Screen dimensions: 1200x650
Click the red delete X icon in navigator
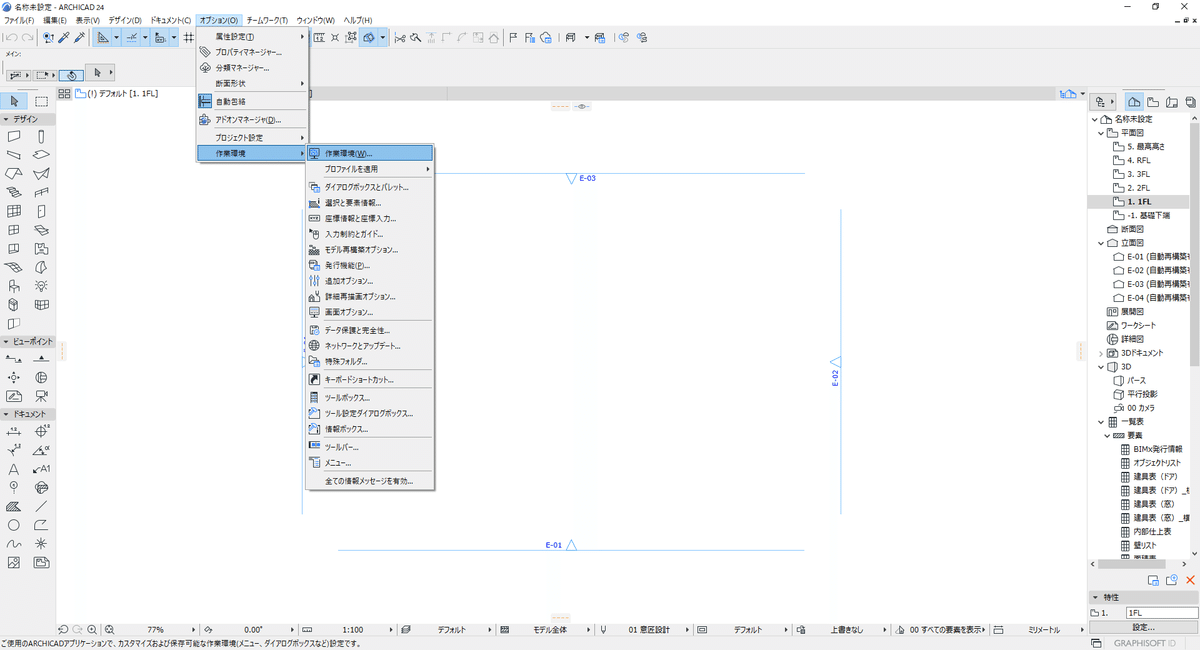(x=1190, y=580)
